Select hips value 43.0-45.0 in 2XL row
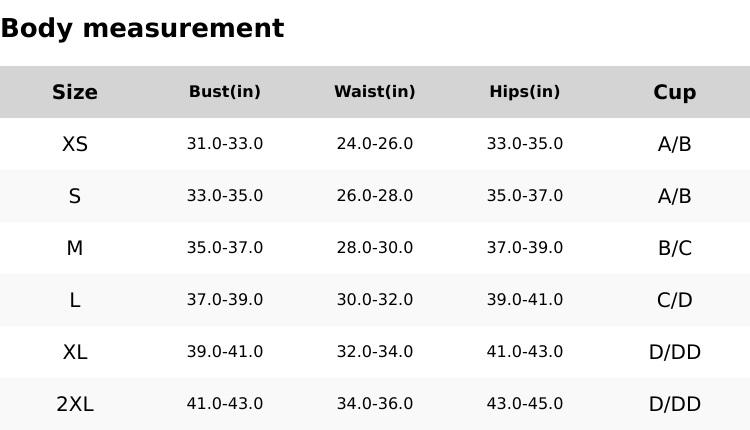 [x=525, y=404]
